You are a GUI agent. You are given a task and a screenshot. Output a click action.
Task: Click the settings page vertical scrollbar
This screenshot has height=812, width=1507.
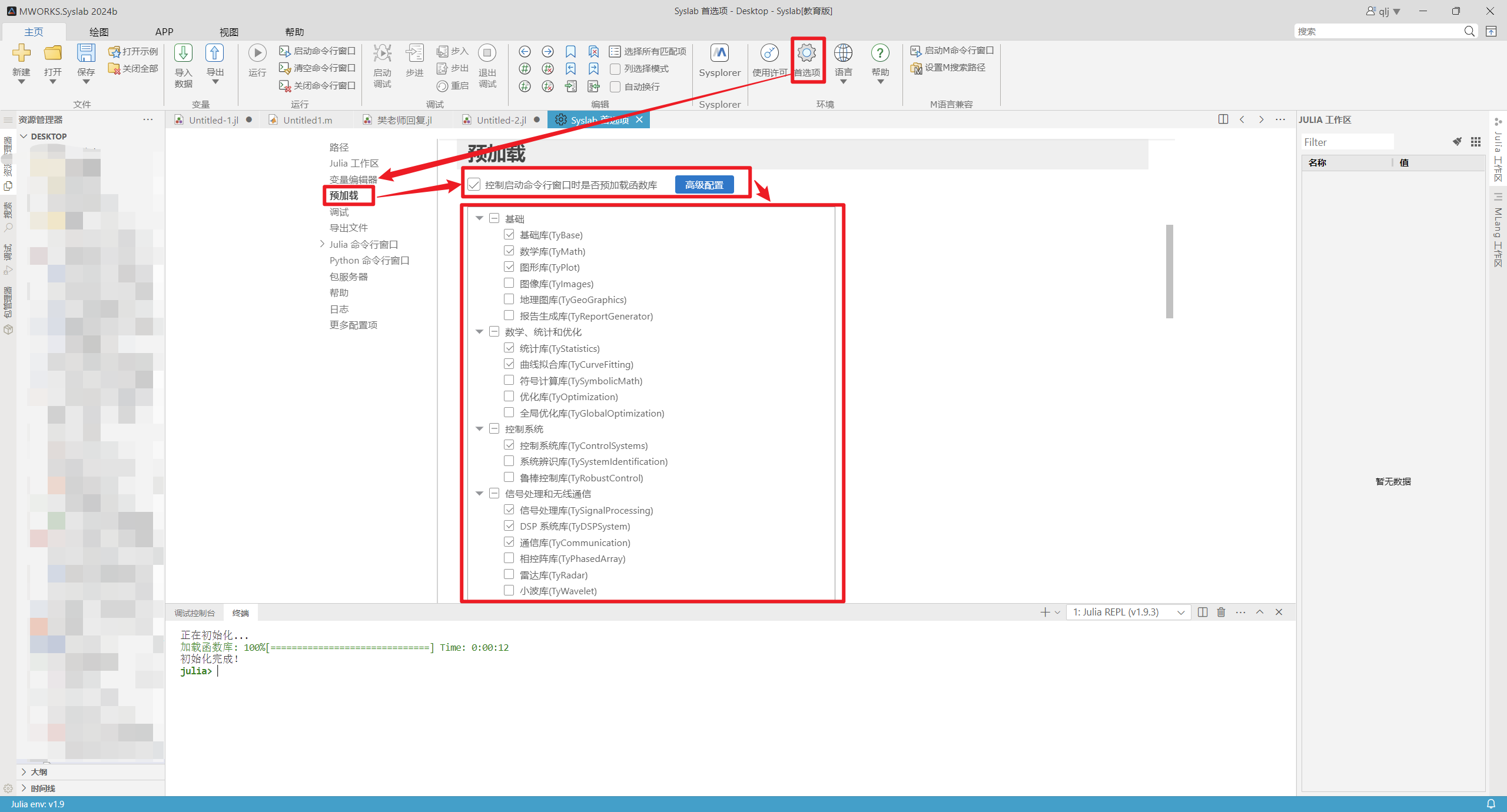(1169, 271)
